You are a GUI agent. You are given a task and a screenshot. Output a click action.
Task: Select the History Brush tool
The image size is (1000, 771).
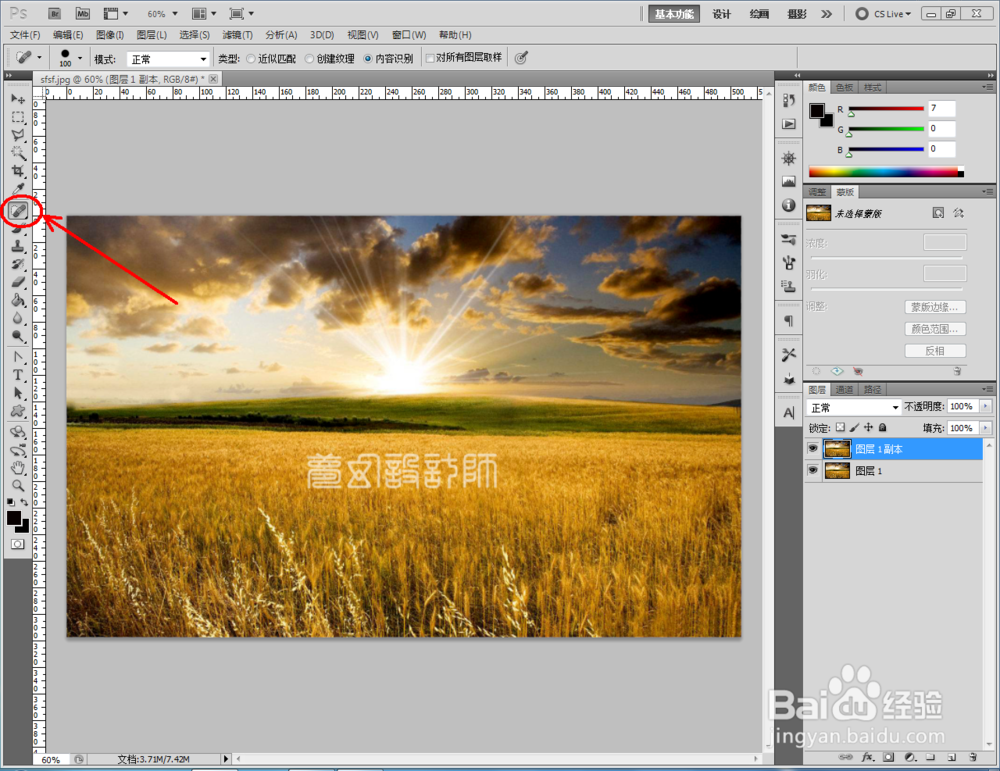tap(18, 264)
